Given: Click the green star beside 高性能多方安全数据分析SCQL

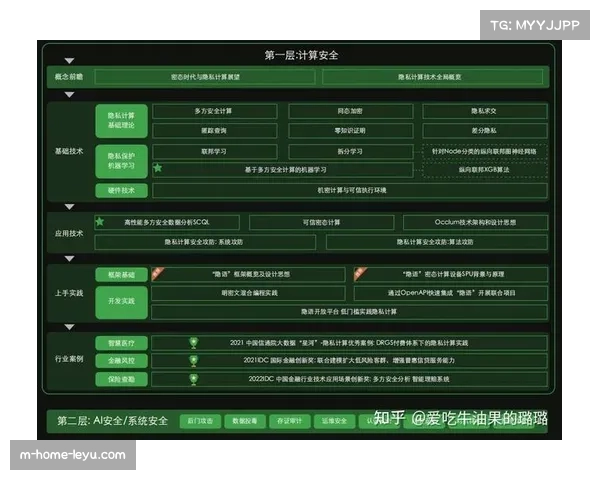Looking at the screenshot, I should pos(100,221).
